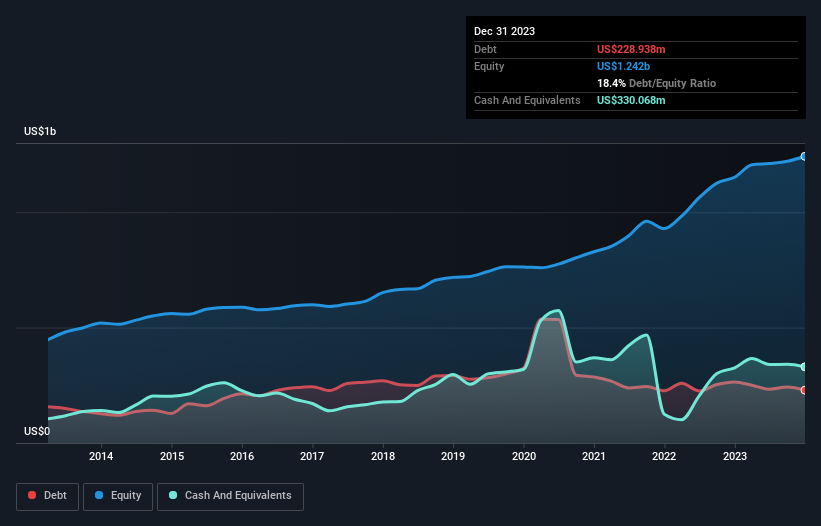The height and width of the screenshot is (526, 821).
Task: Click the 2017 x-axis label
Action: [312, 456]
